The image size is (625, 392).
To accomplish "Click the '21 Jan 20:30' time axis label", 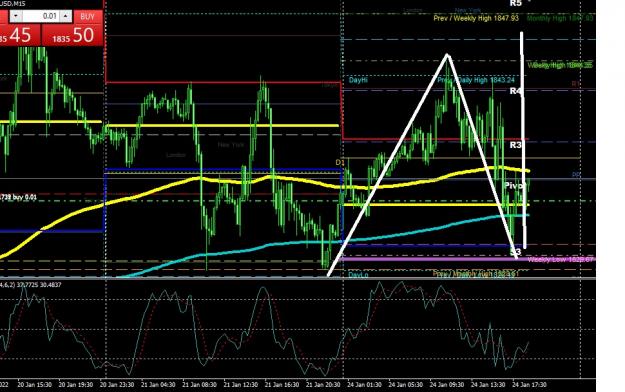I will click(323, 385).
